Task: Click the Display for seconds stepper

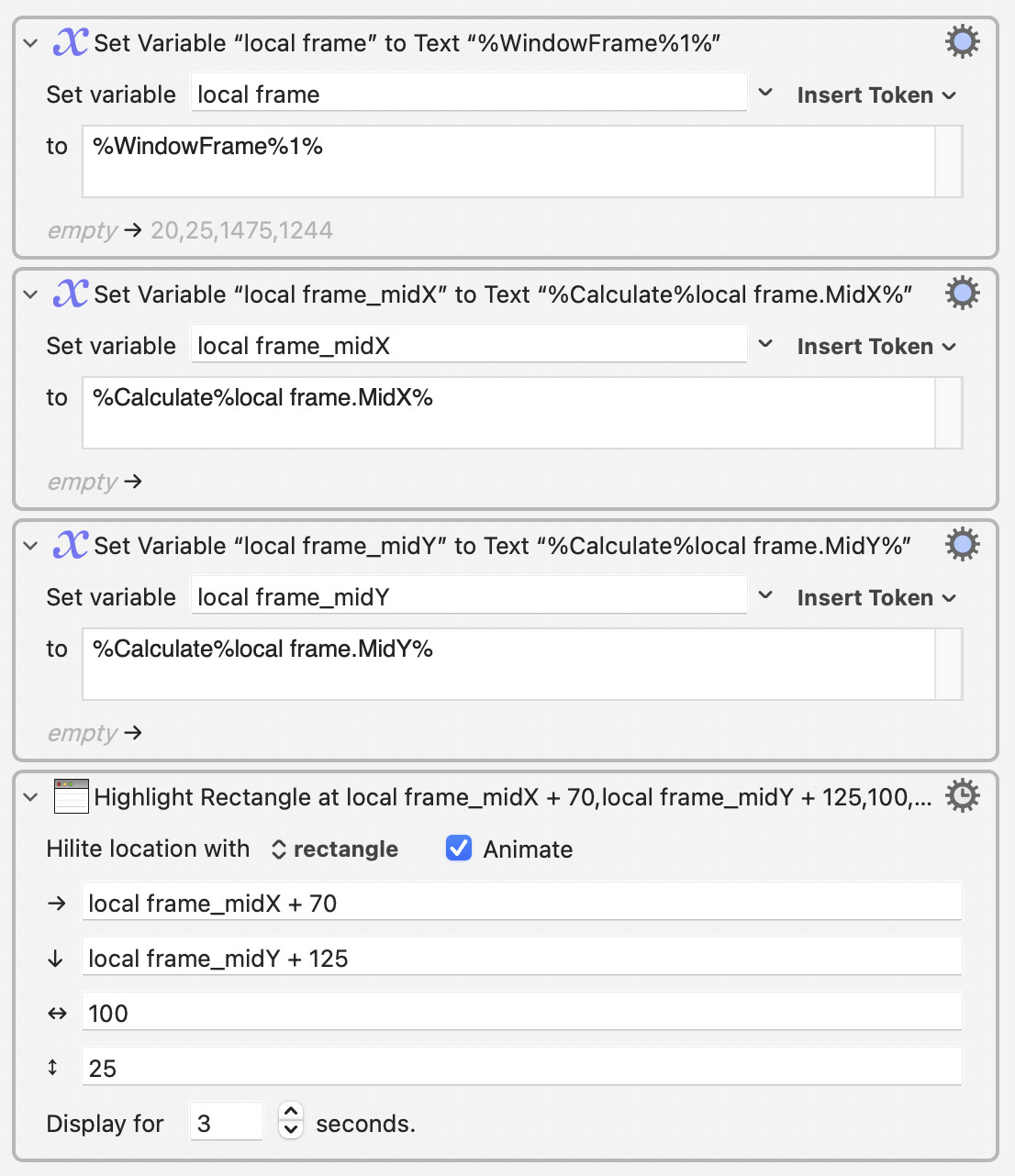Action: [x=291, y=1120]
